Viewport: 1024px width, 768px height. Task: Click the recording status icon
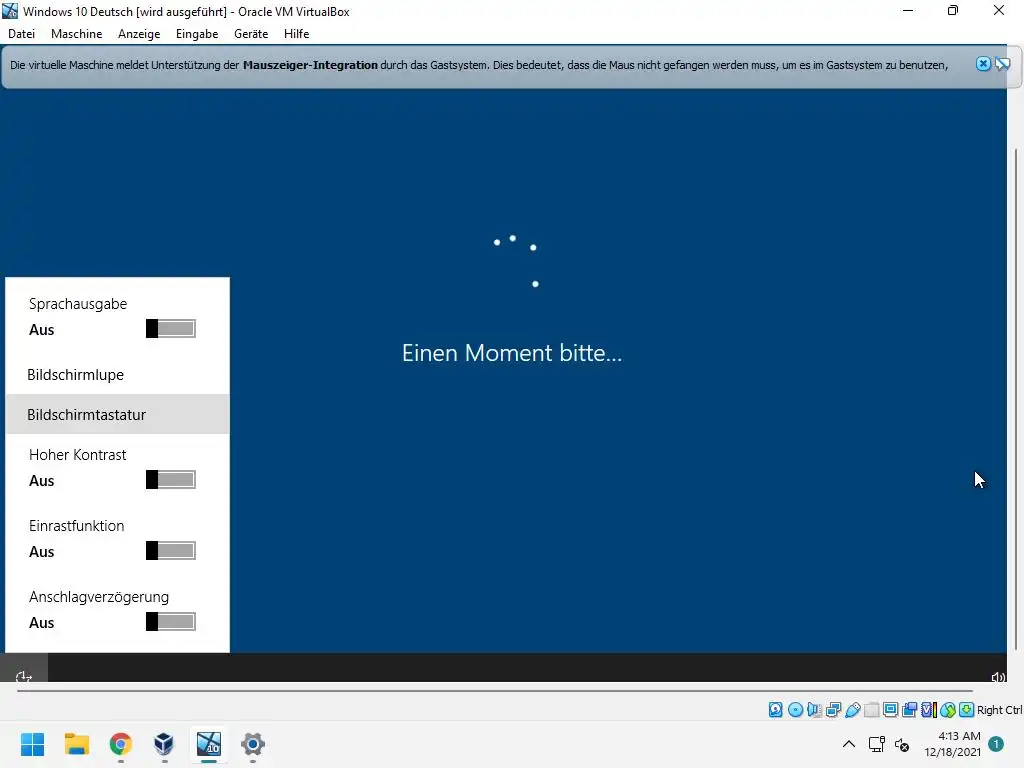pyautogui.click(x=909, y=710)
